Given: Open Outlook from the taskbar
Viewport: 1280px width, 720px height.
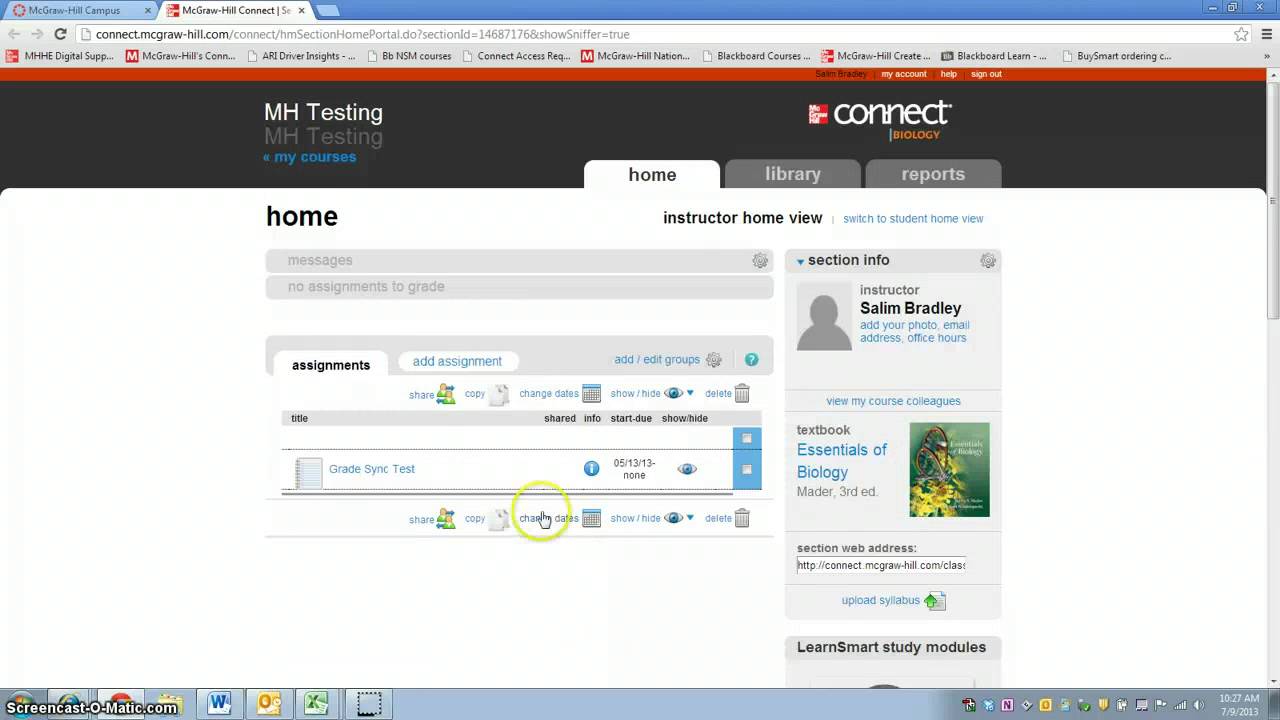Looking at the screenshot, I should (x=268, y=703).
